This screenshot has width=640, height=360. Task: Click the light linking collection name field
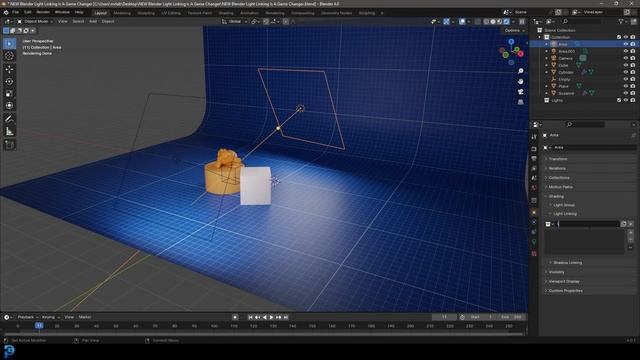(x=588, y=224)
